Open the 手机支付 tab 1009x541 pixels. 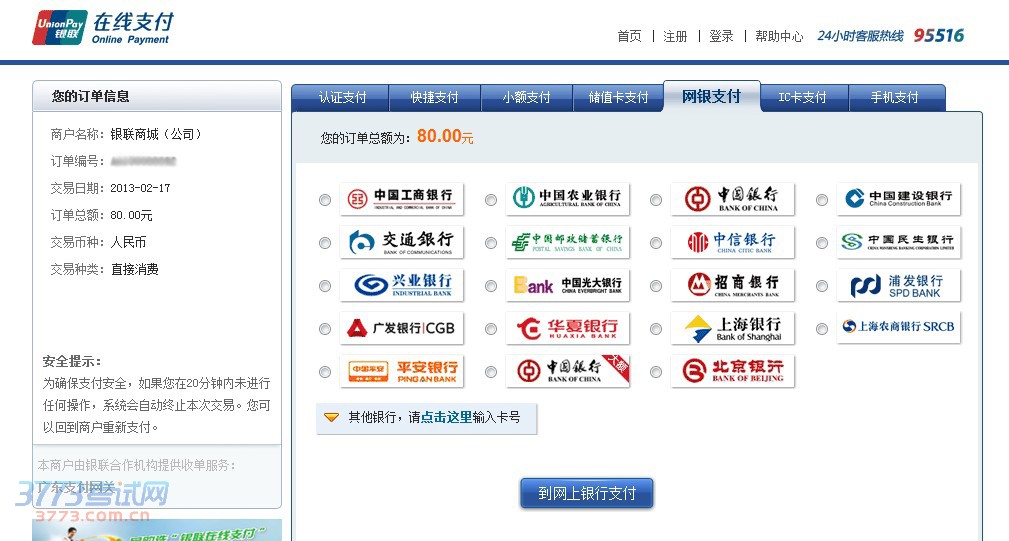coord(894,97)
